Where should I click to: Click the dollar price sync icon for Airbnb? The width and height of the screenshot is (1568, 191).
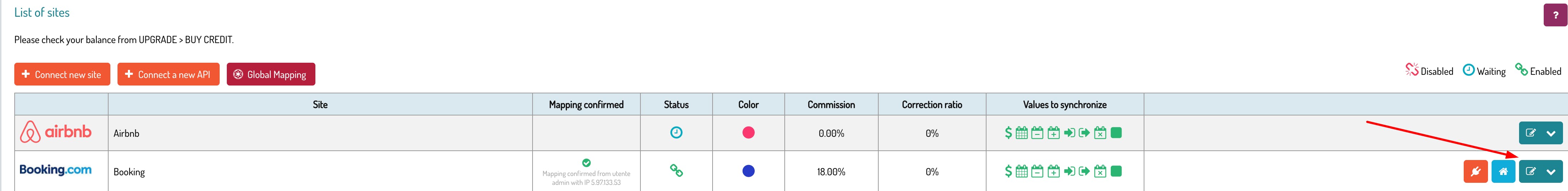1008,133
